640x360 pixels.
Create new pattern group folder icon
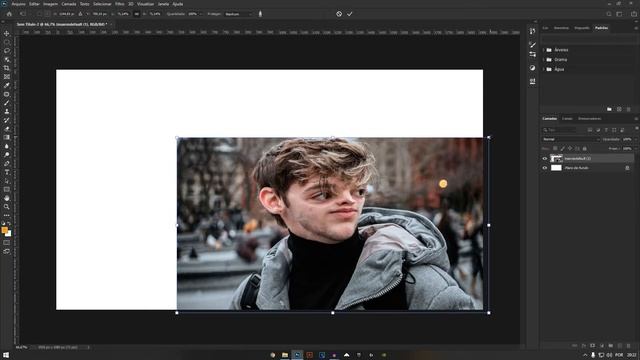(609, 109)
